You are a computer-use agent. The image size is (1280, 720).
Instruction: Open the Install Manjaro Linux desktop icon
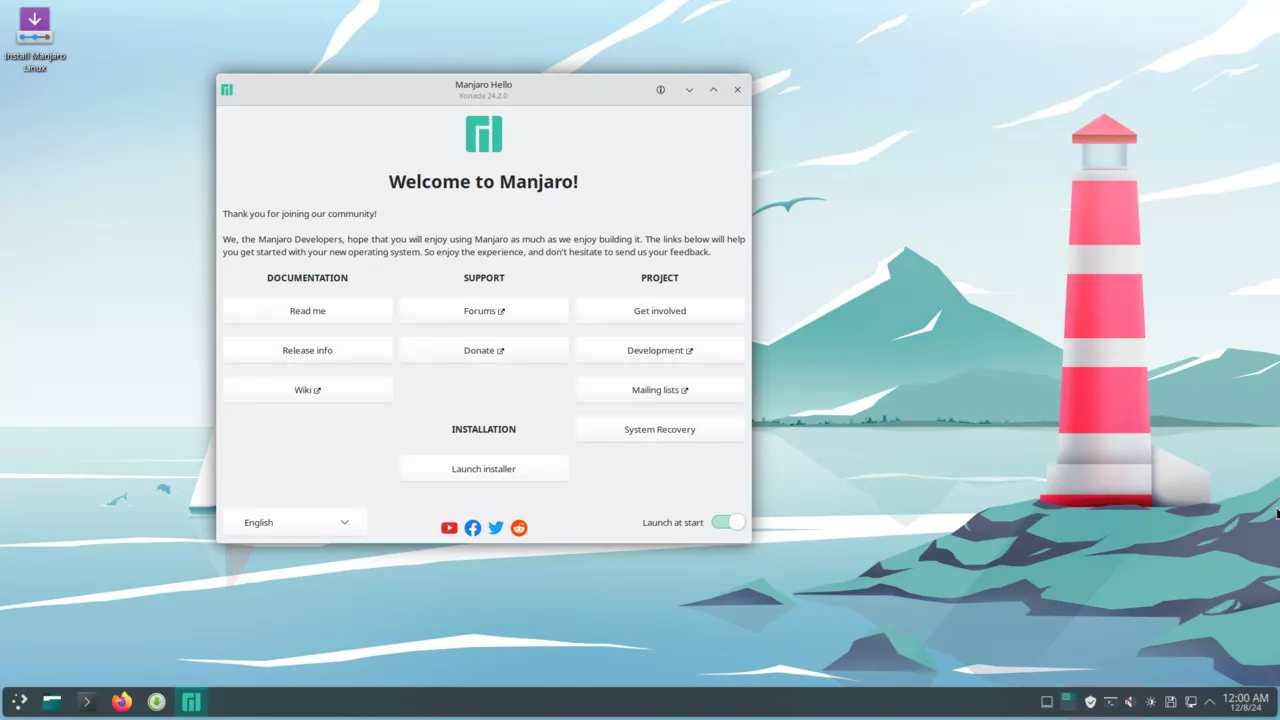pos(35,39)
